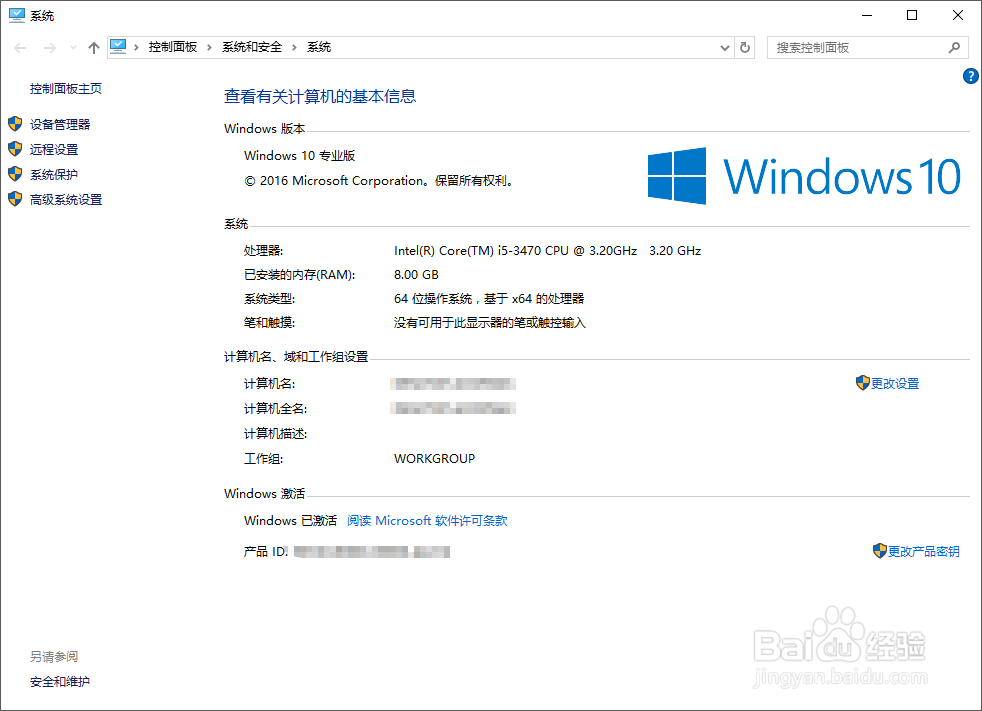Click shield icon beside 系统保护
Image resolution: width=982 pixels, height=711 pixels.
point(15,174)
